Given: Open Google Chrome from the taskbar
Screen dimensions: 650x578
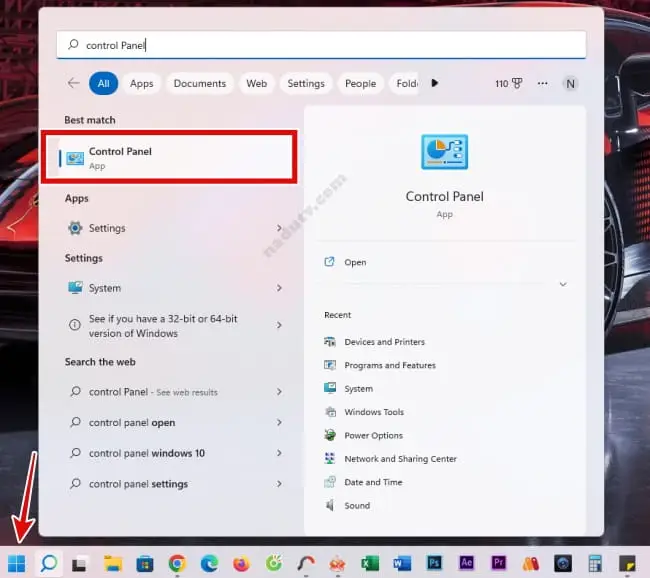Looking at the screenshot, I should [x=177, y=563].
